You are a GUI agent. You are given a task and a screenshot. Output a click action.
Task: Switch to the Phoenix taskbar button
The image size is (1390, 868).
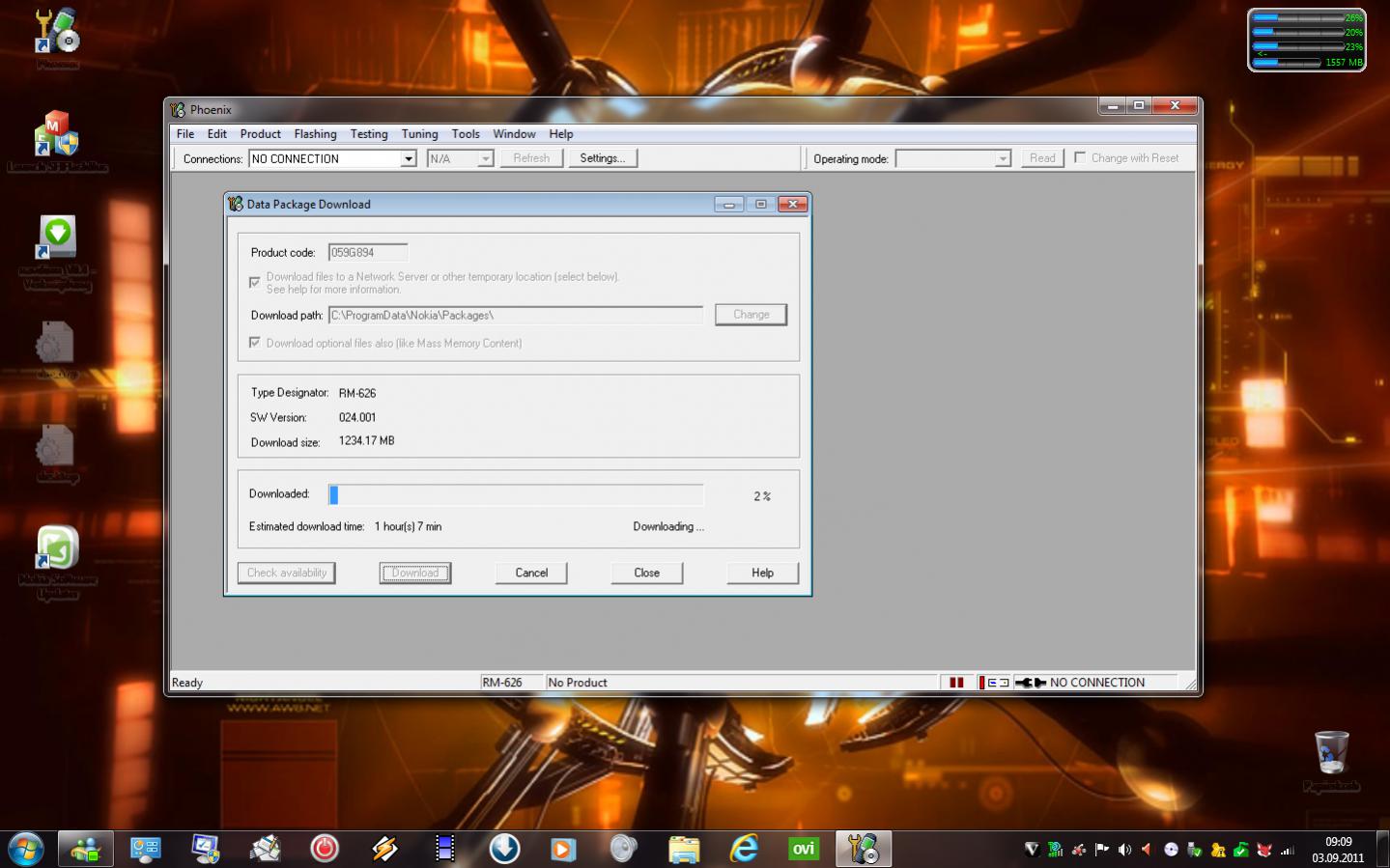864,849
